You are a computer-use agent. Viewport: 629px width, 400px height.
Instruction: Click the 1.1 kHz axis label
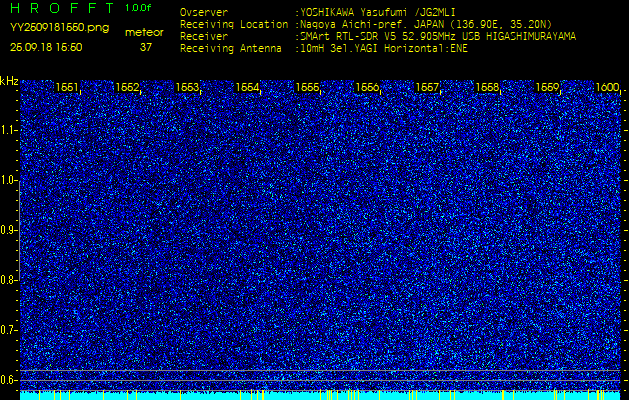pyautogui.click(x=8, y=130)
